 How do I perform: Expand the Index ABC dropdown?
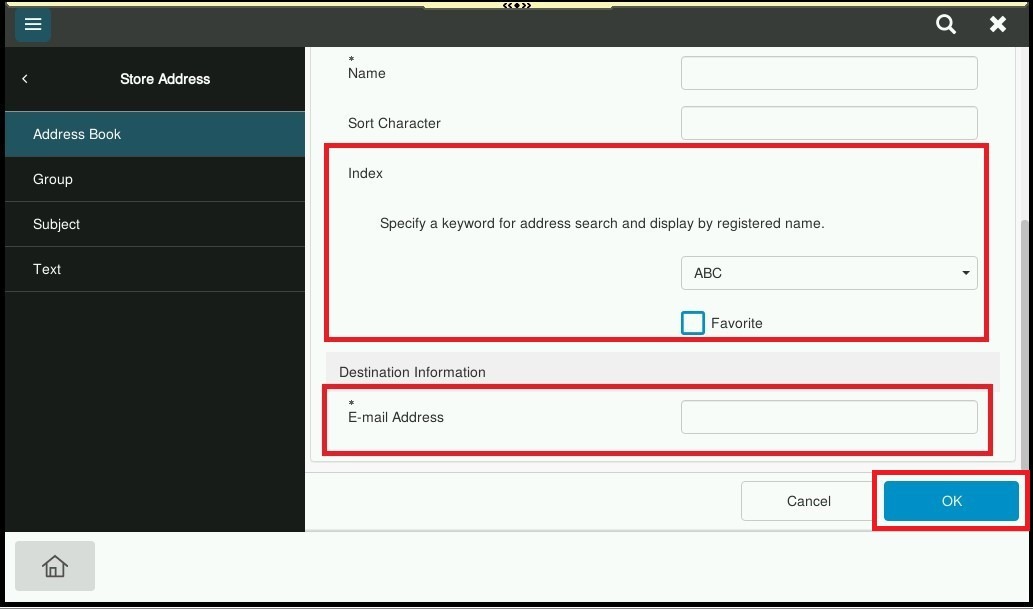829,273
